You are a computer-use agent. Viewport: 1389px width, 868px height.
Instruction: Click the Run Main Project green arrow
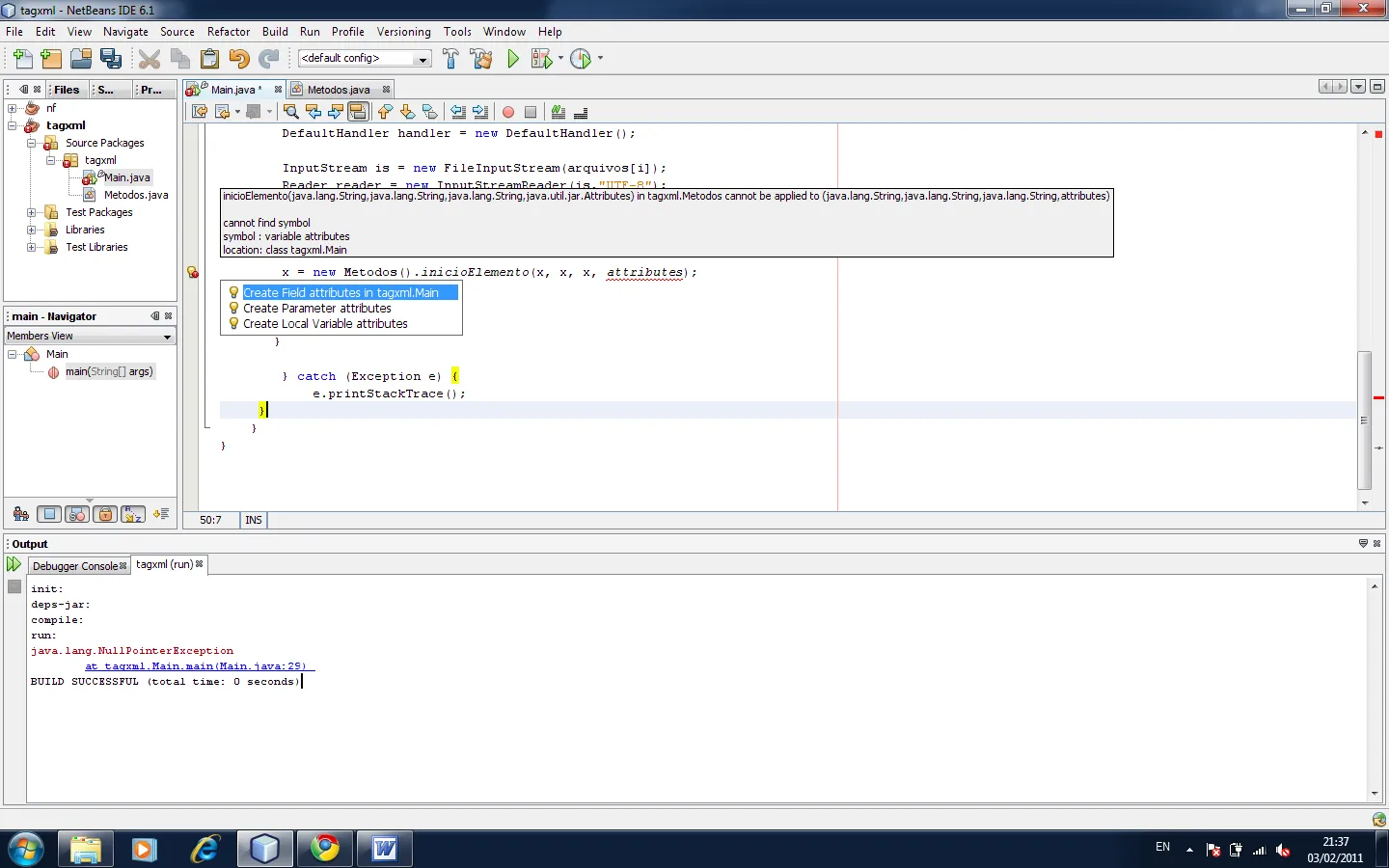(513, 59)
